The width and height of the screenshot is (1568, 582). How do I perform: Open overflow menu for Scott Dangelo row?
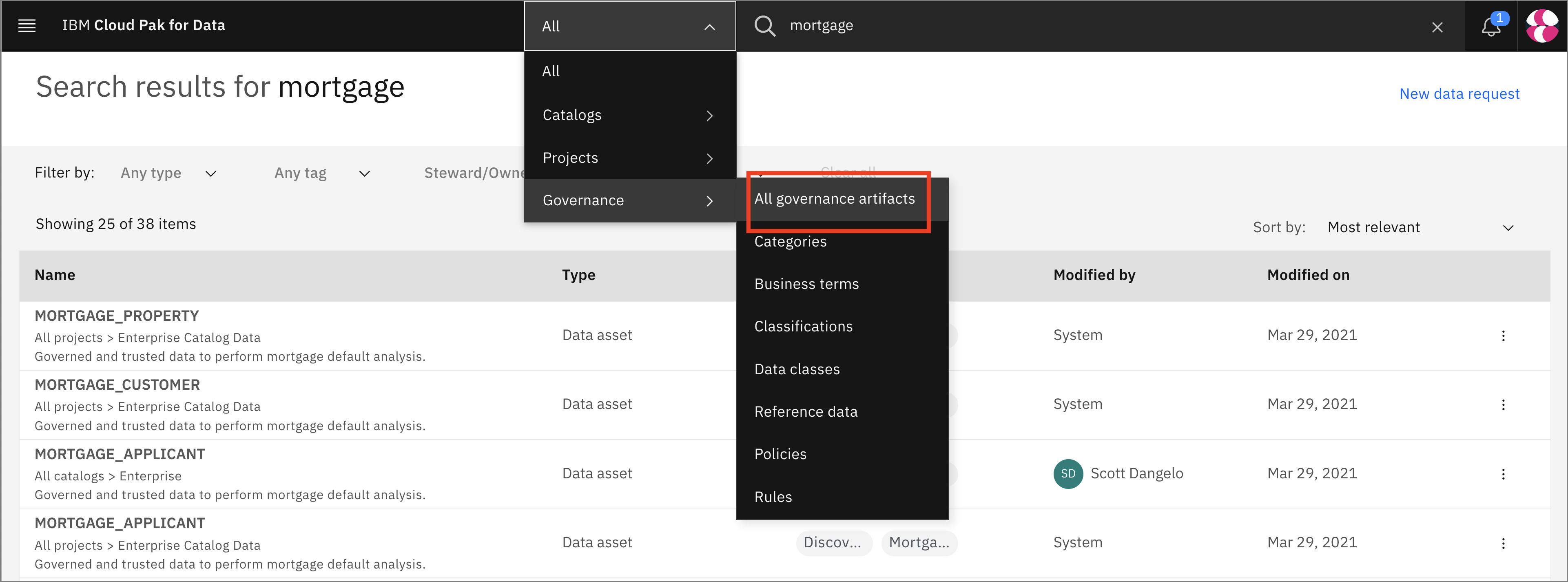(x=1503, y=474)
